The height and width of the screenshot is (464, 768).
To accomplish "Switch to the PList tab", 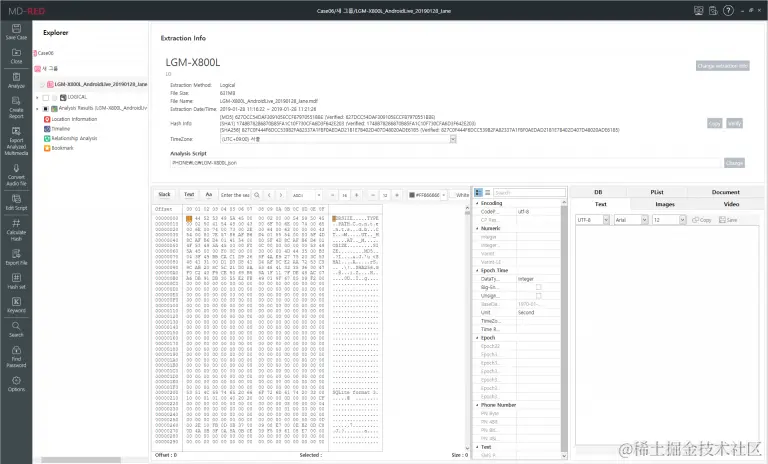I will click(657, 192).
